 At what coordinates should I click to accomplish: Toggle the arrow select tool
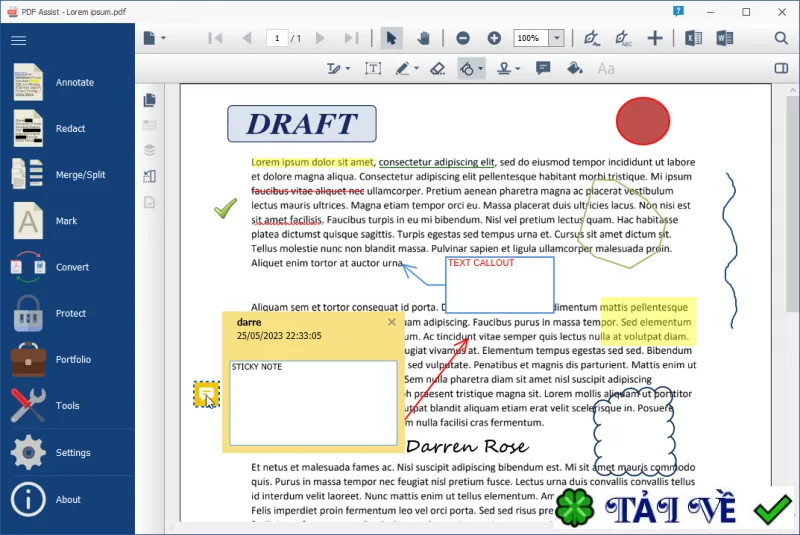(x=391, y=38)
